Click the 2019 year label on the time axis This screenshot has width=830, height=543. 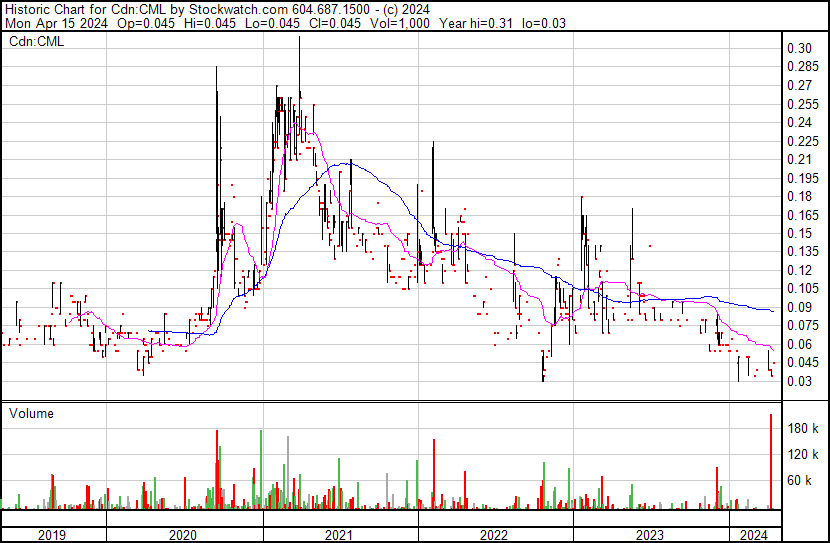(x=52, y=535)
